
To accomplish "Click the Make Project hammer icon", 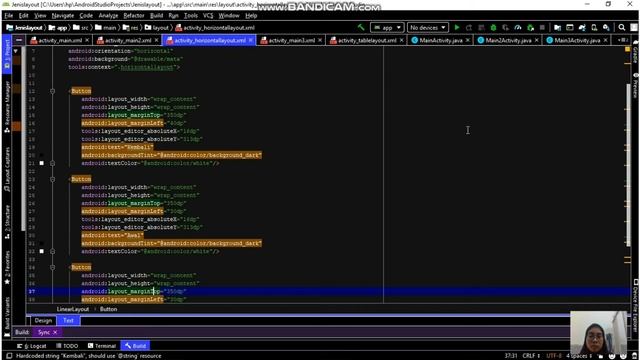I will click(x=361, y=27).
